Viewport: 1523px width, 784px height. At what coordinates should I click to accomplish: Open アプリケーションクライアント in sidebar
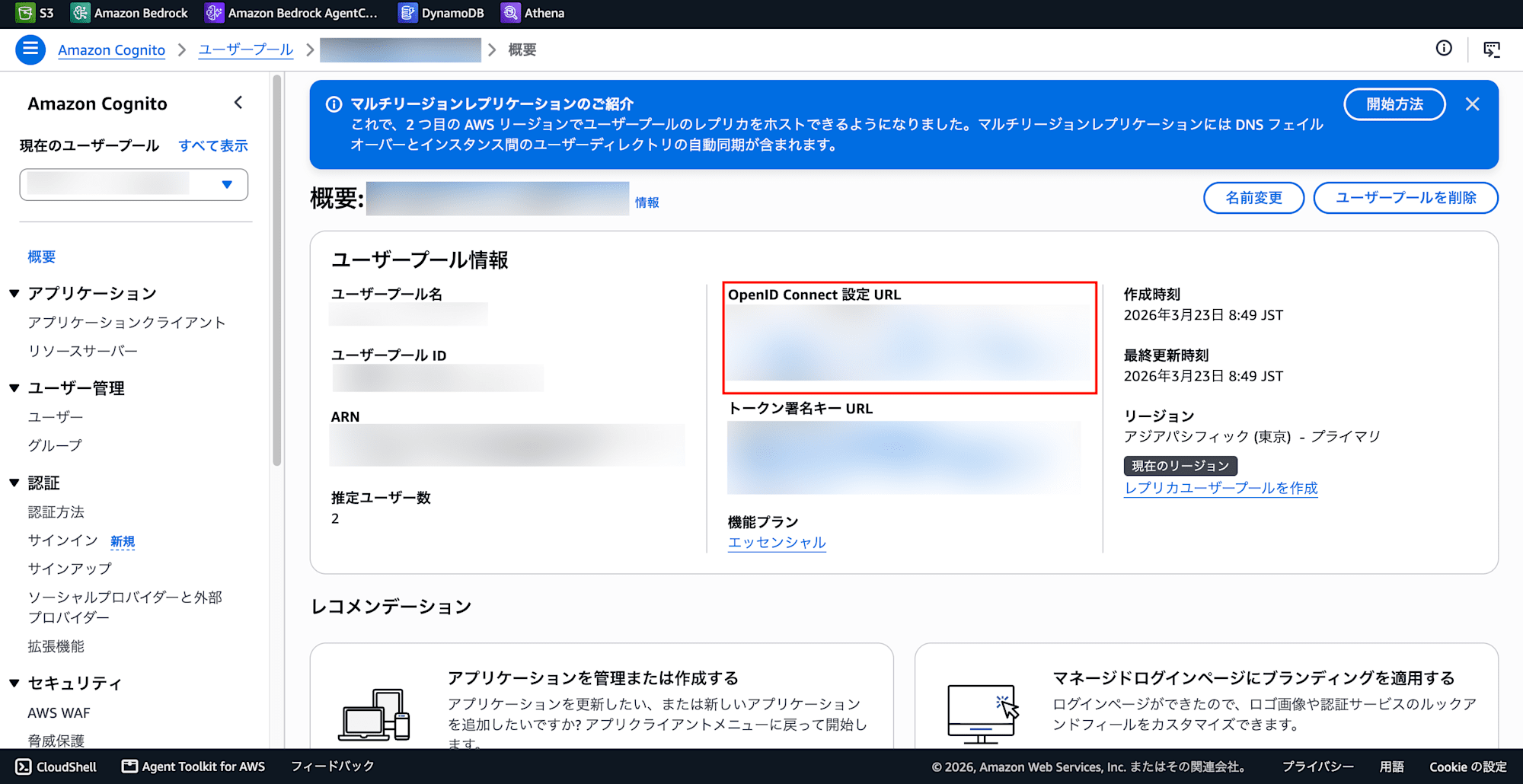(x=126, y=322)
